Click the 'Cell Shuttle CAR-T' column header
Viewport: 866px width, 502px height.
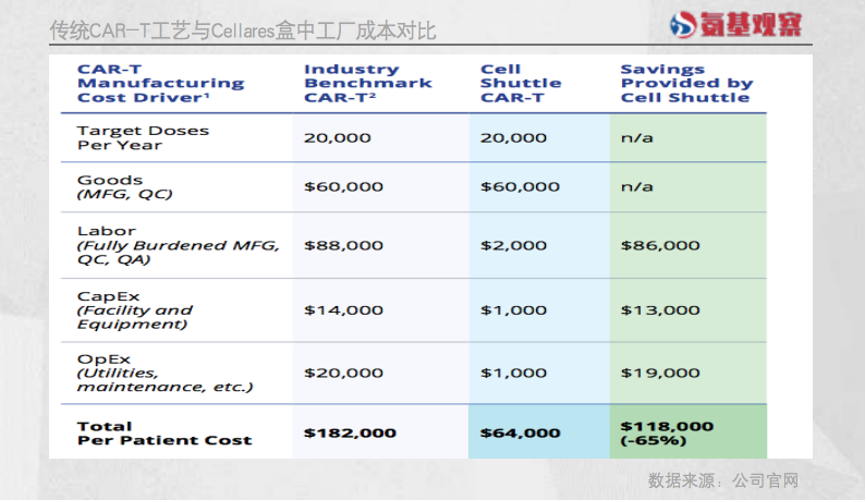coord(521,83)
